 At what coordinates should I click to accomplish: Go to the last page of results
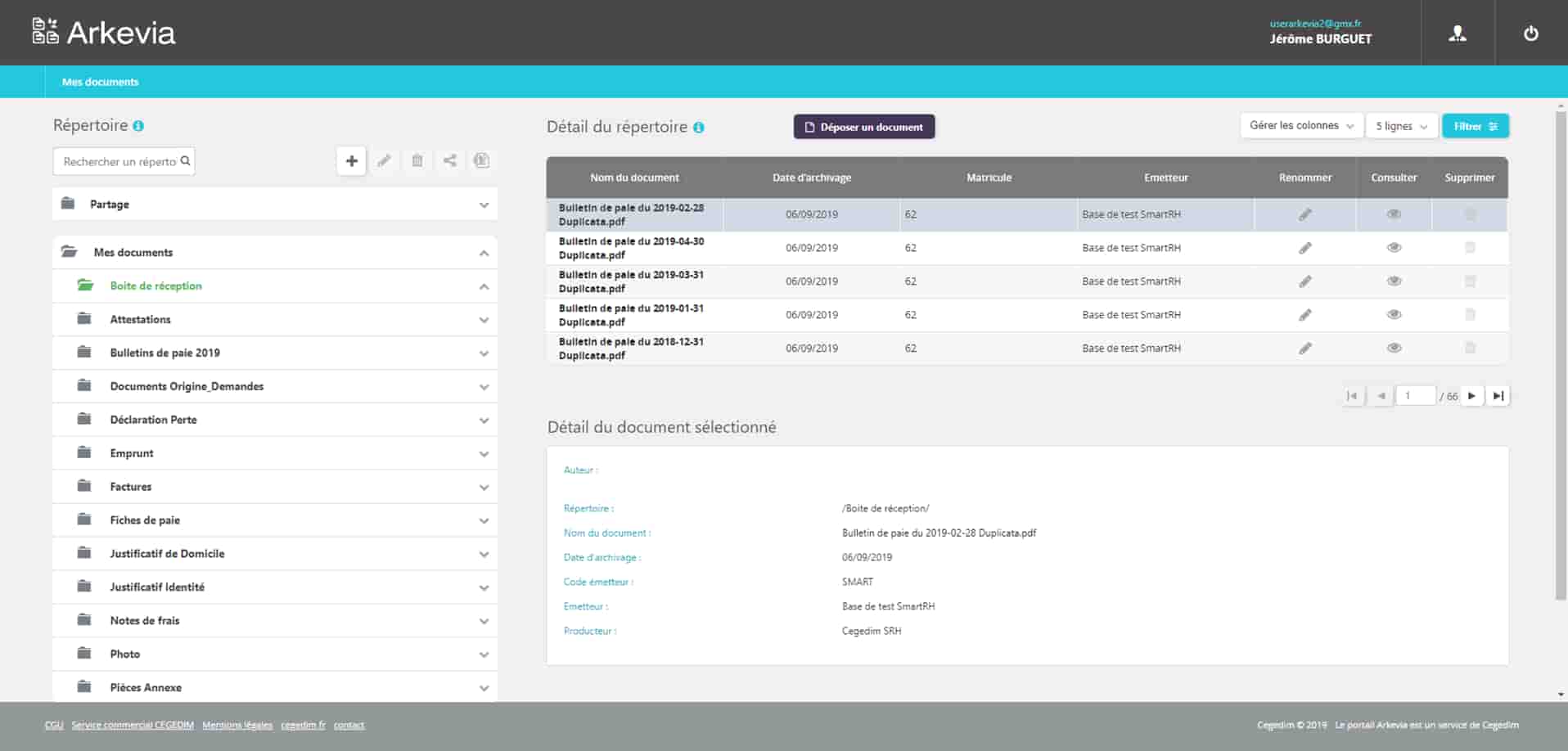click(1498, 396)
